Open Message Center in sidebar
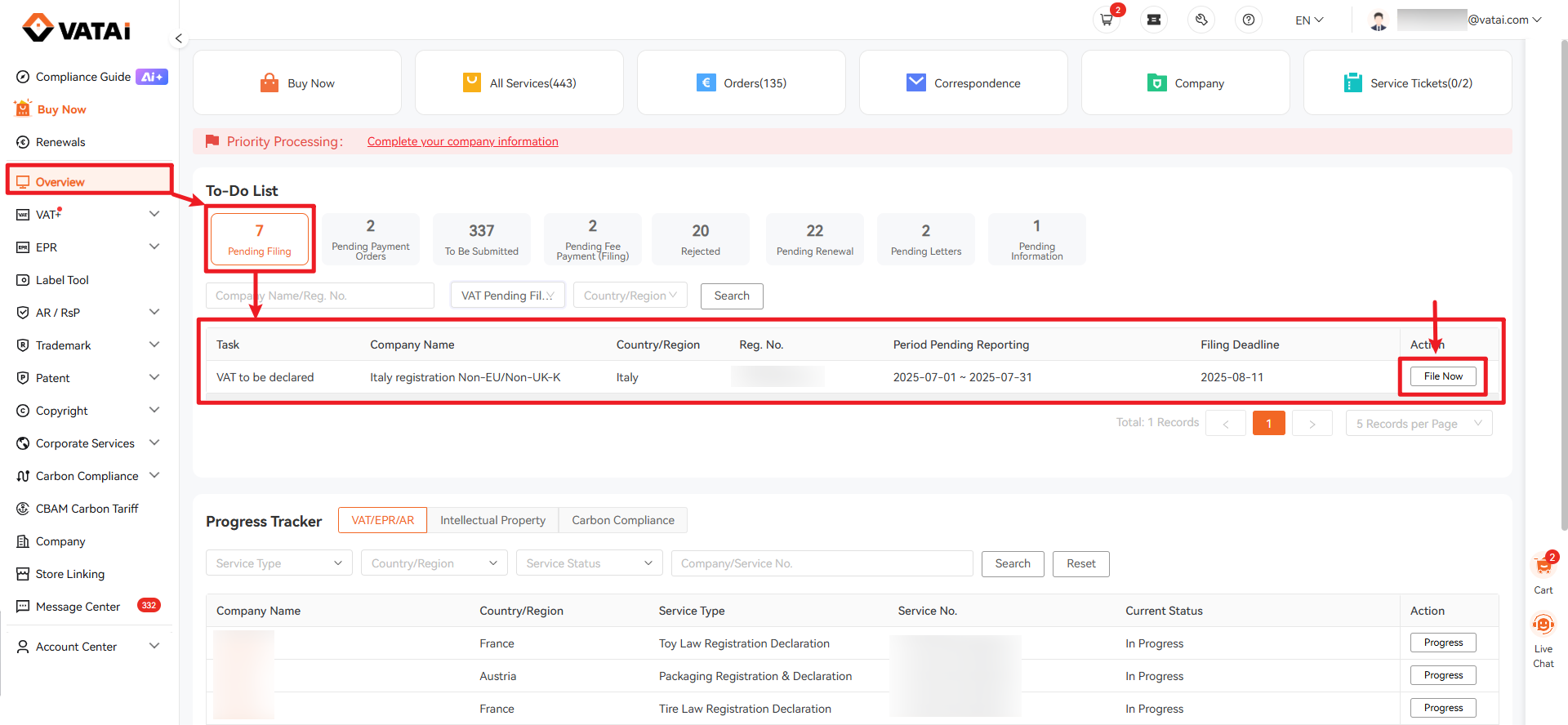The width and height of the screenshot is (1568, 725). (x=78, y=607)
